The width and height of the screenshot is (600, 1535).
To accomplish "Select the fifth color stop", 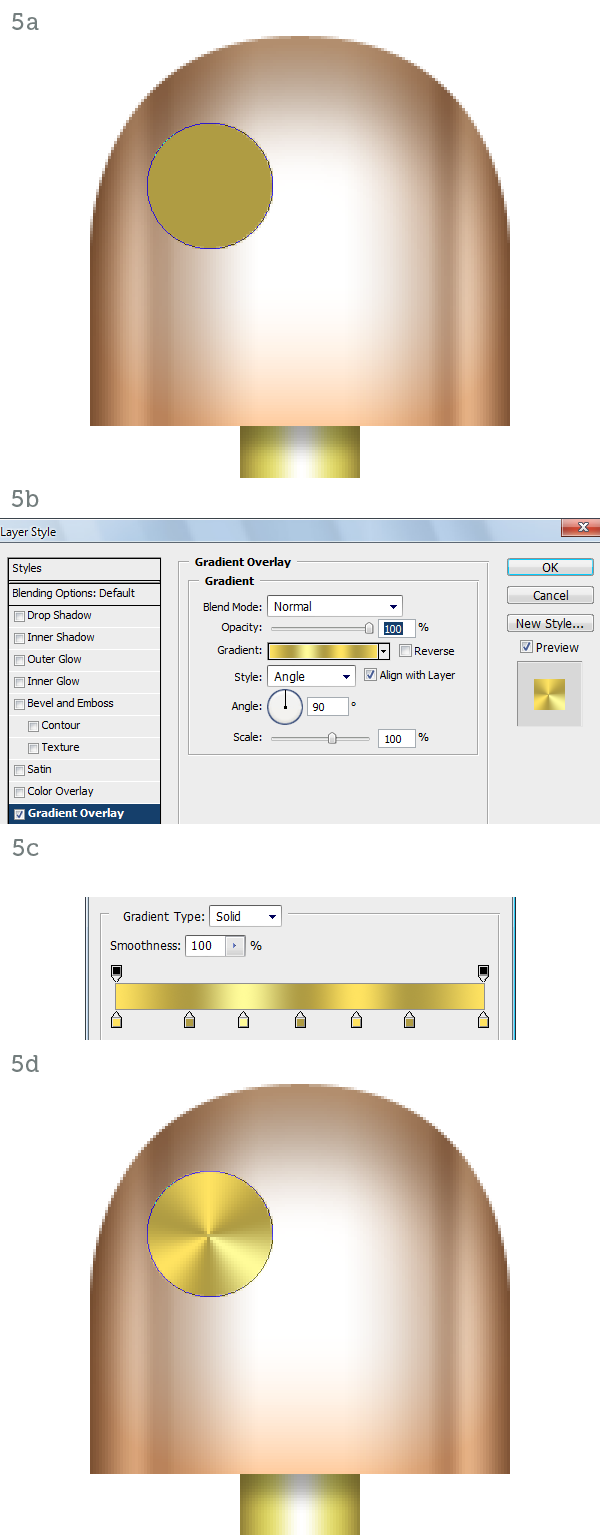I will [356, 1020].
